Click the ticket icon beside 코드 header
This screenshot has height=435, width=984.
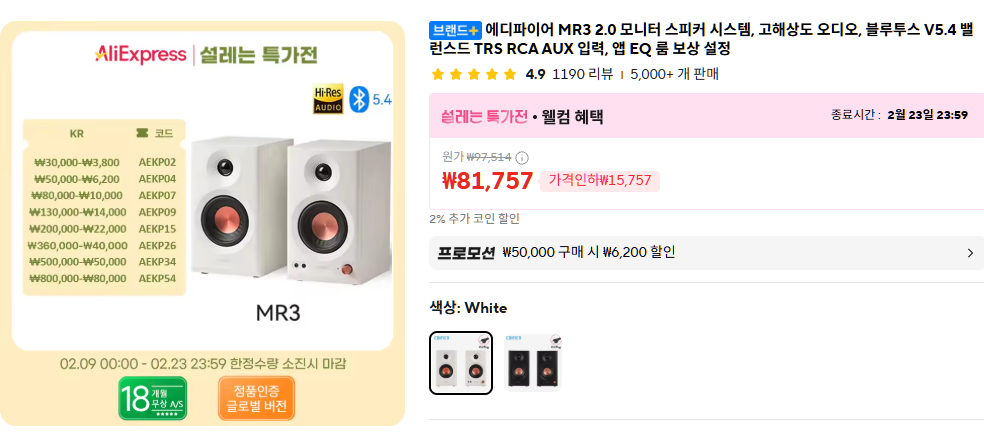142,133
